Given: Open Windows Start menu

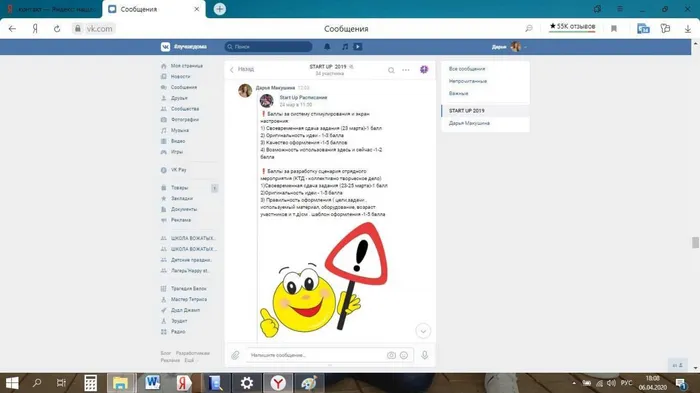Looking at the screenshot, I should click(x=12, y=383).
